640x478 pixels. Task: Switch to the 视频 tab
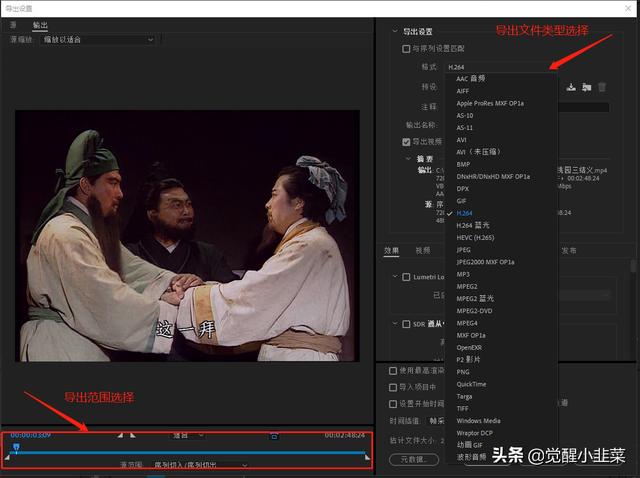pyautogui.click(x=423, y=250)
